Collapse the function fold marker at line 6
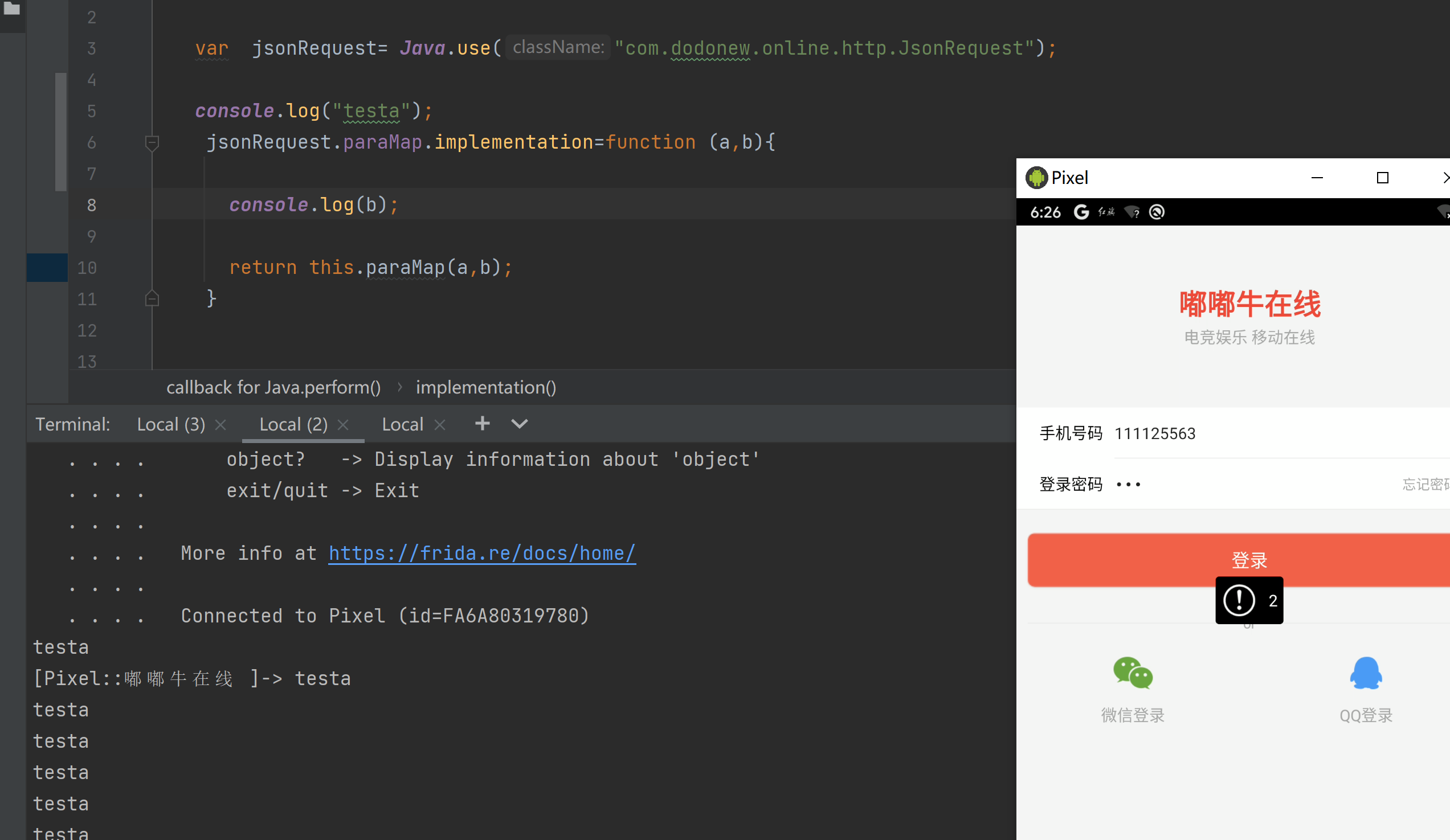1450x840 pixels. click(x=152, y=142)
